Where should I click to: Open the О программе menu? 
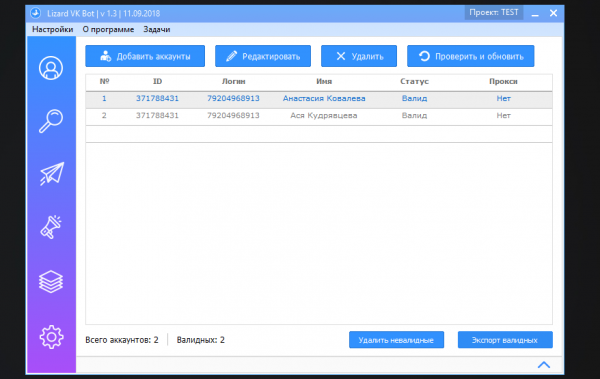pos(108,29)
